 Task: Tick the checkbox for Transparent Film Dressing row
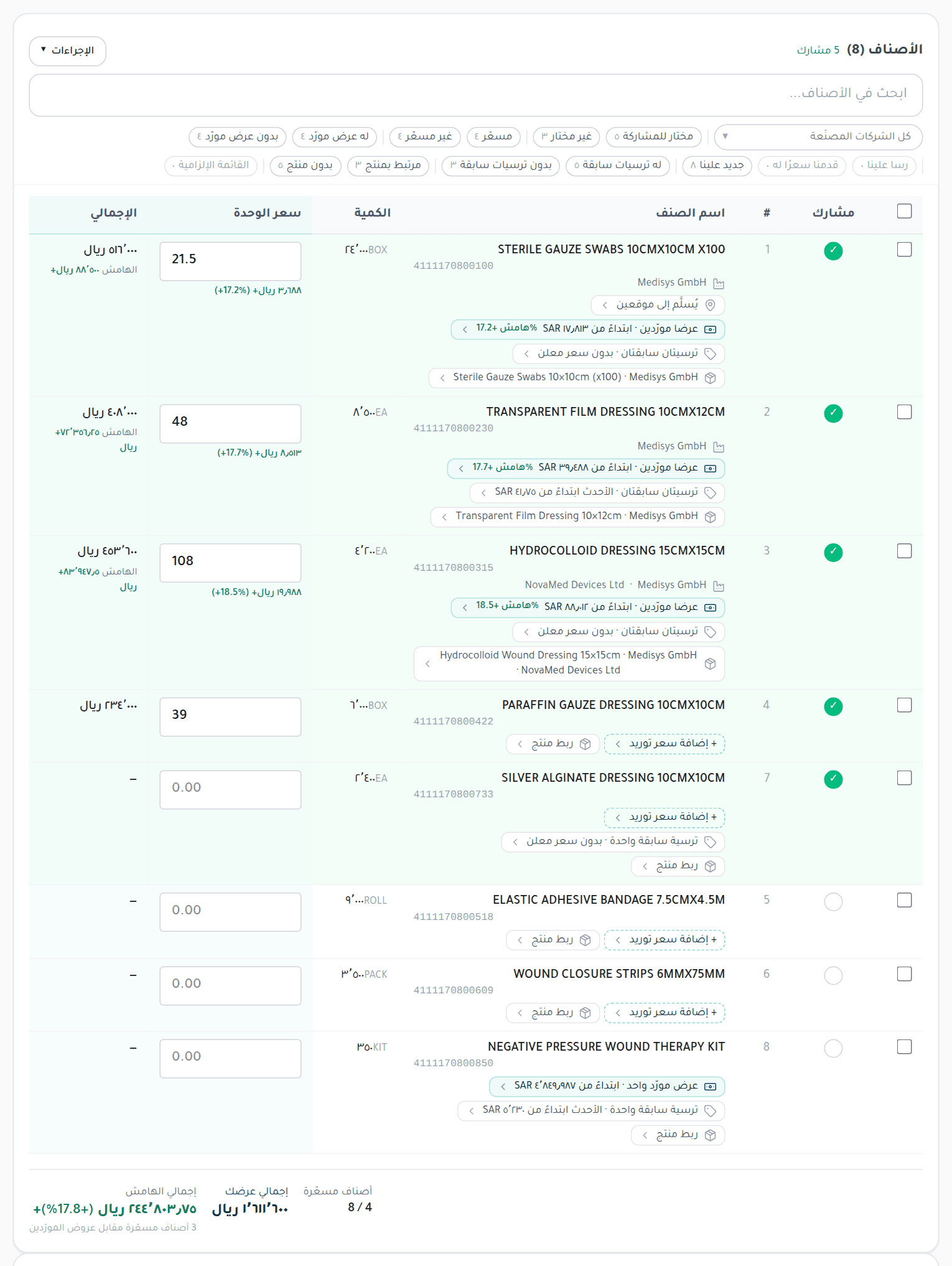pyautogui.click(x=904, y=412)
